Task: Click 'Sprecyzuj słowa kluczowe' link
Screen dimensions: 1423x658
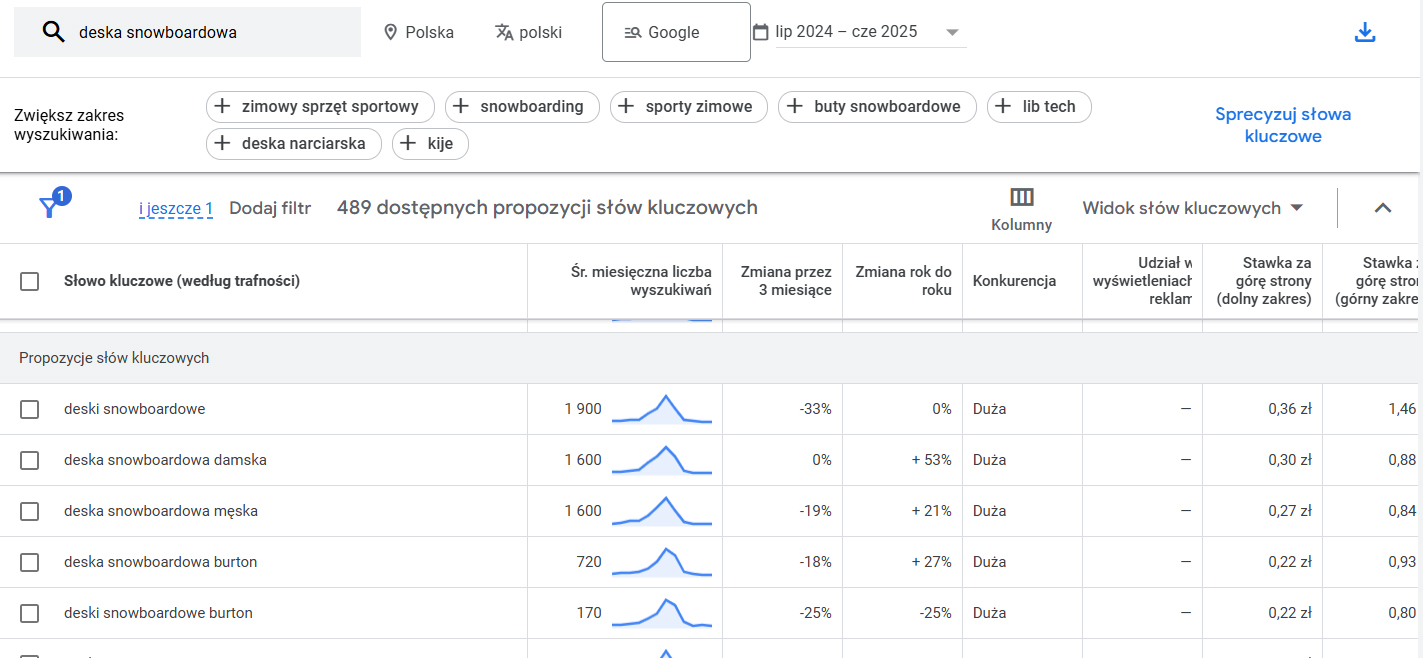Action: pos(1282,125)
